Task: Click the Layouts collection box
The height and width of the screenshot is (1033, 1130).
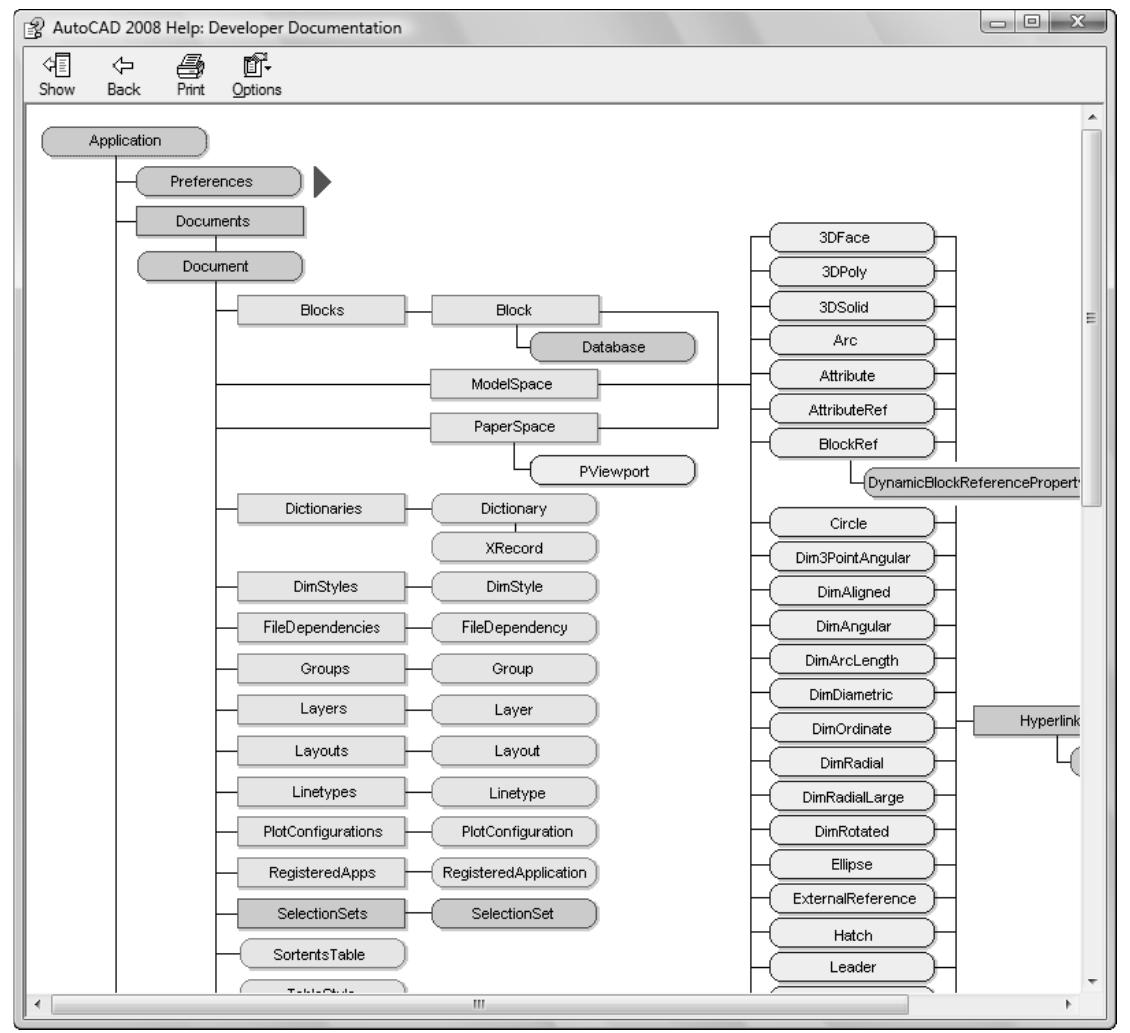Action: click(x=321, y=750)
